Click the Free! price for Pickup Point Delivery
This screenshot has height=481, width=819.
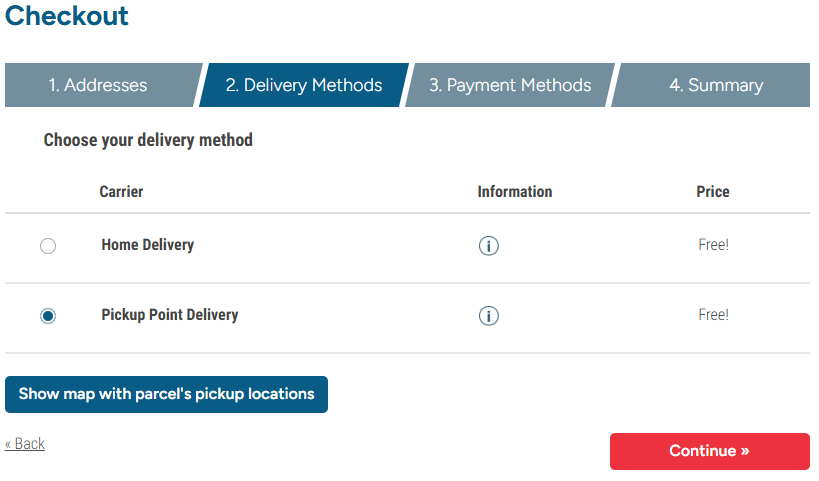click(713, 315)
